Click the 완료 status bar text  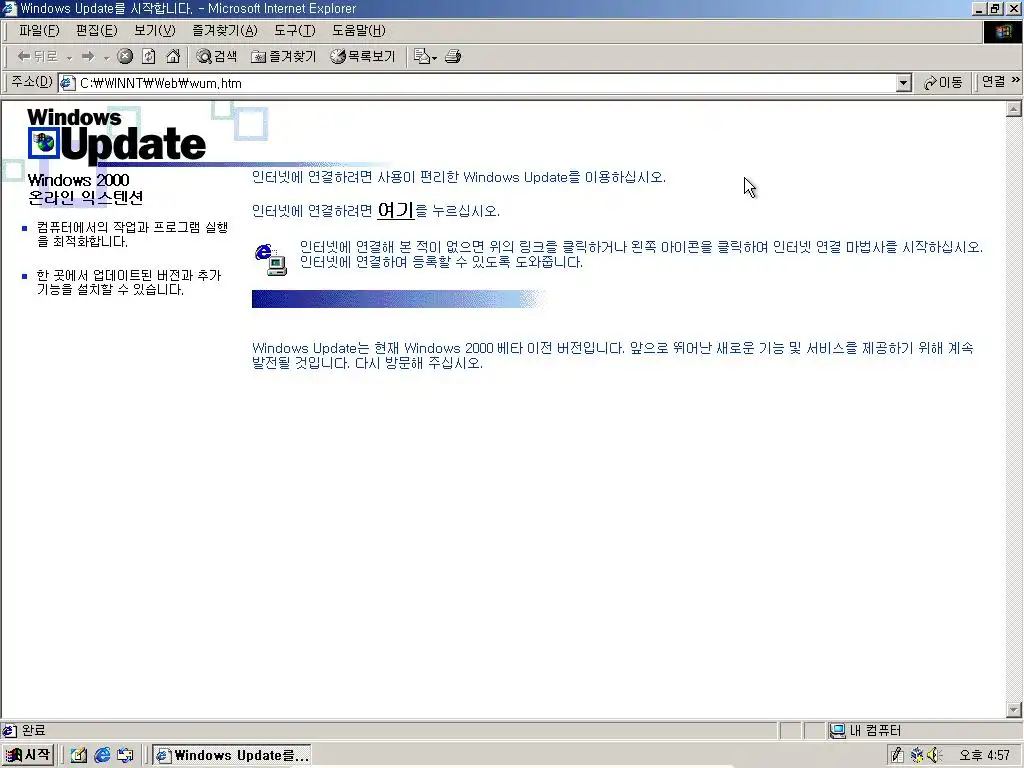point(34,731)
